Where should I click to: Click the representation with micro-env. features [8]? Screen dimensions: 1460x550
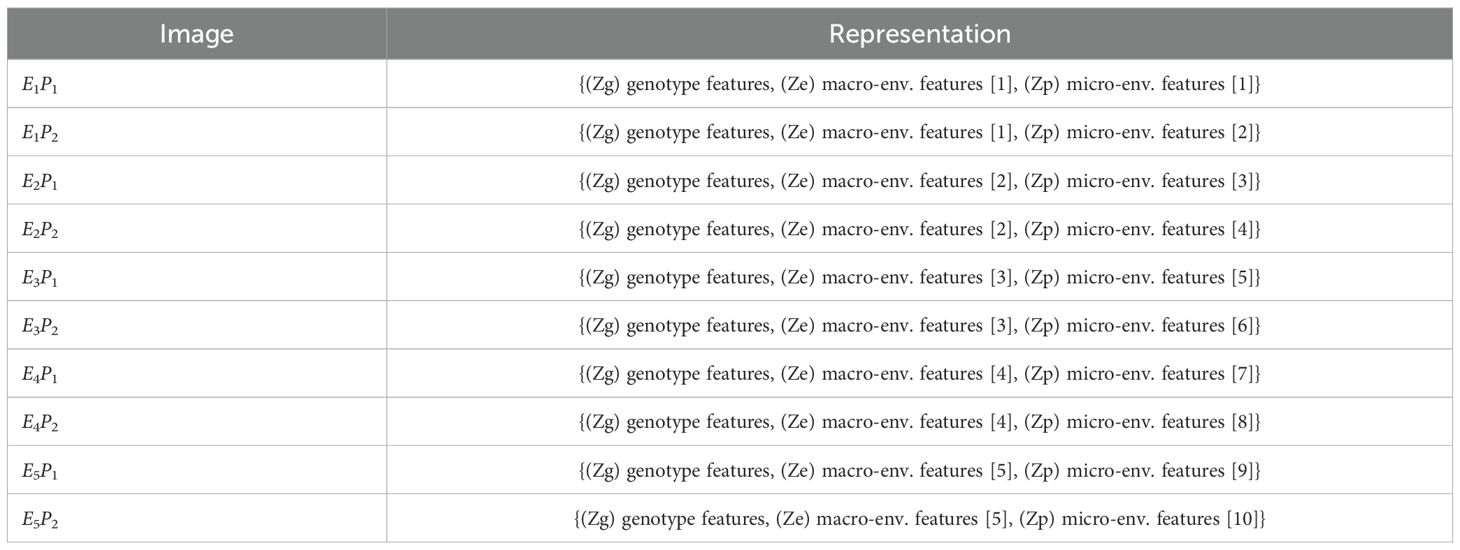(x=919, y=423)
